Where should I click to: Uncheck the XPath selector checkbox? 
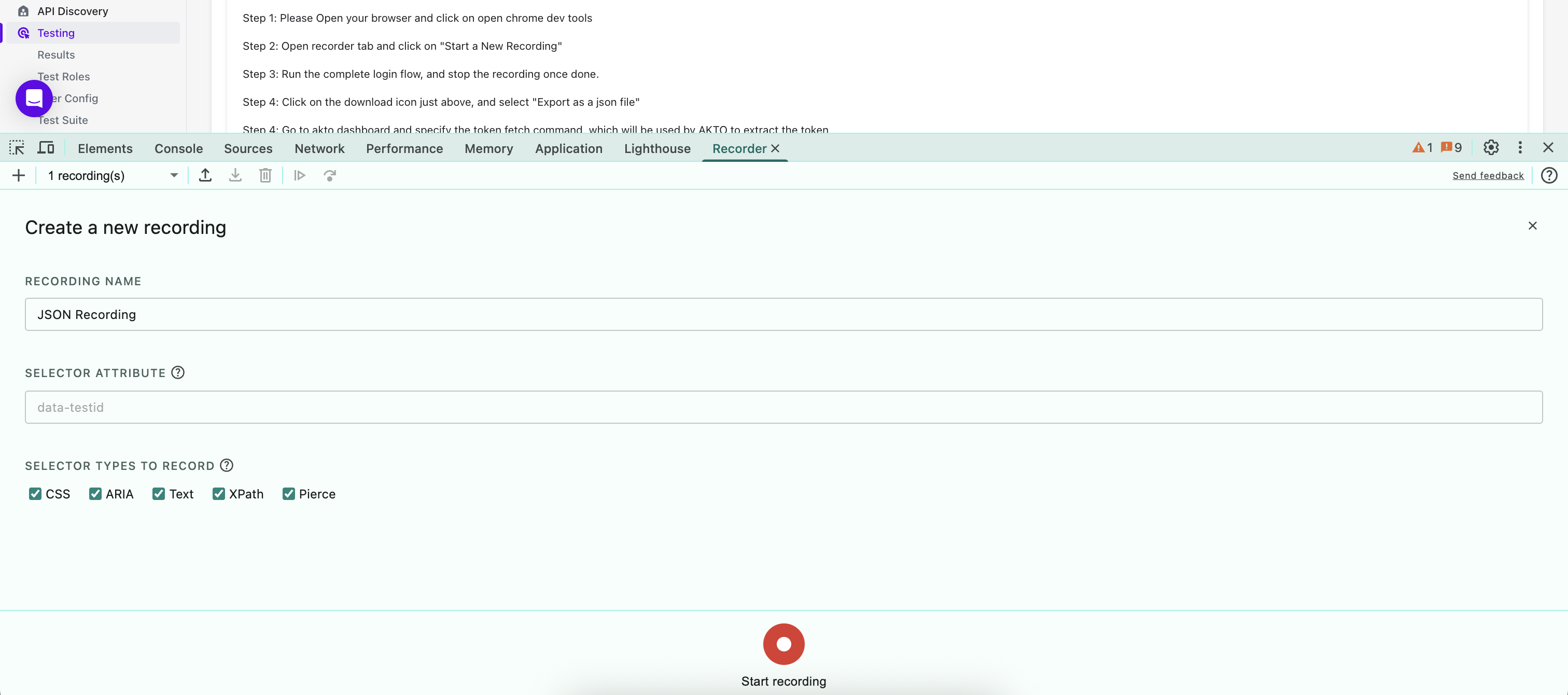(x=218, y=494)
